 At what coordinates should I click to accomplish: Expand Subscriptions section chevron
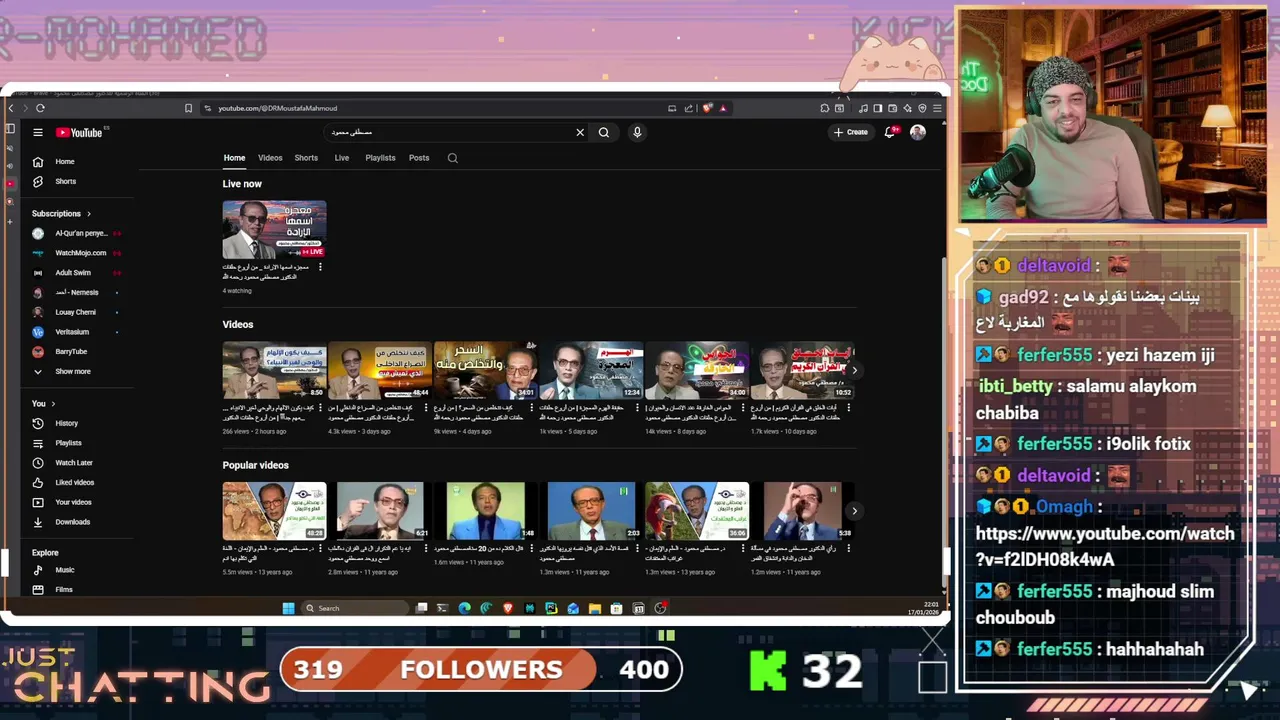[88, 214]
